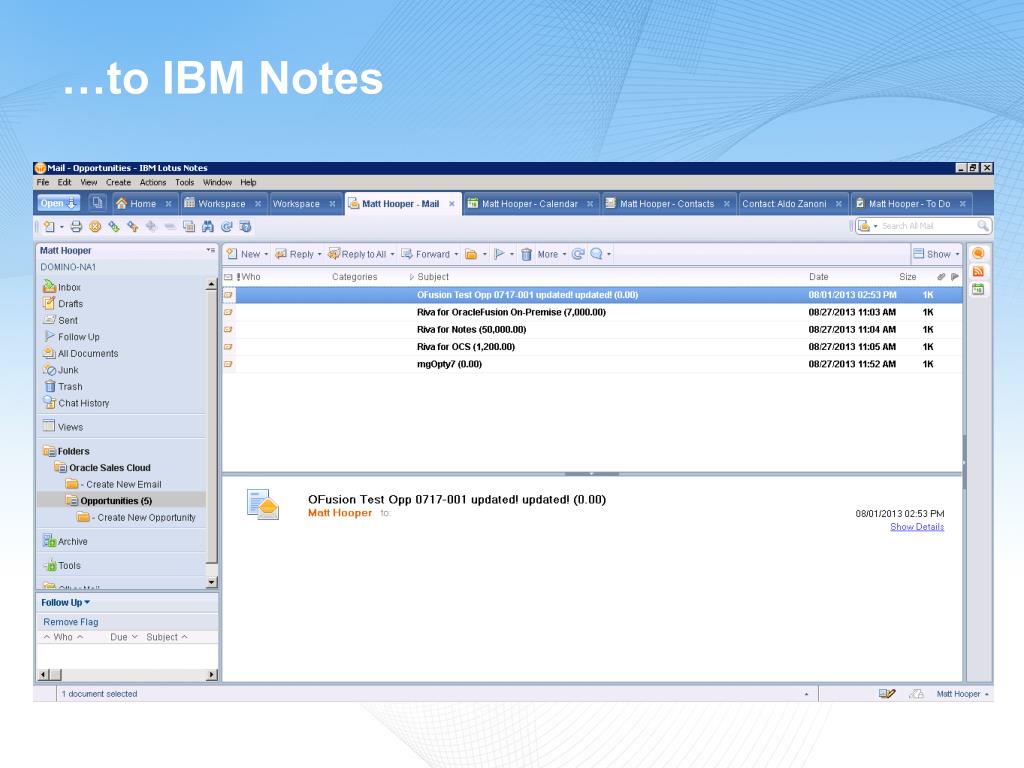The width and height of the screenshot is (1024, 768).
Task: Click the Send and Receive icon beside More
Action: tap(578, 254)
